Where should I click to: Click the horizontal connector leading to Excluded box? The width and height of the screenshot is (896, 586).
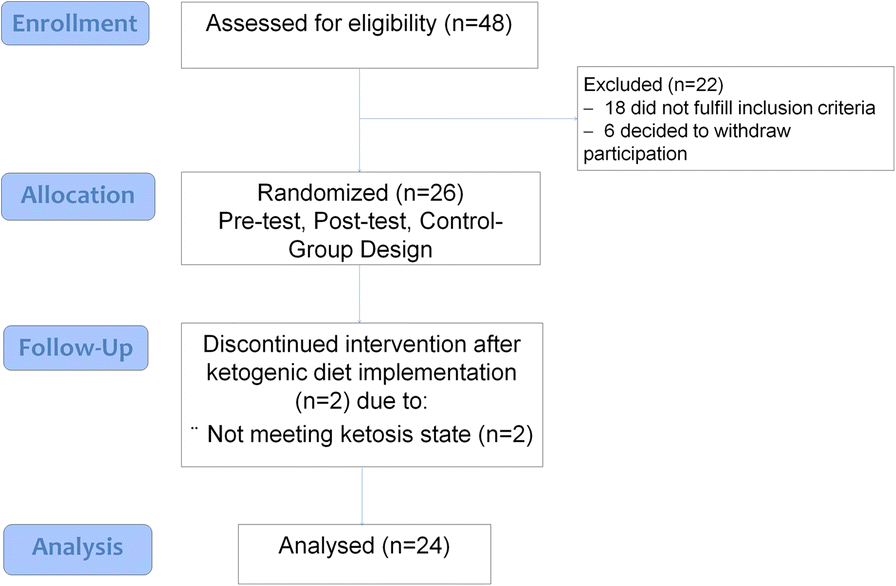click(x=468, y=120)
